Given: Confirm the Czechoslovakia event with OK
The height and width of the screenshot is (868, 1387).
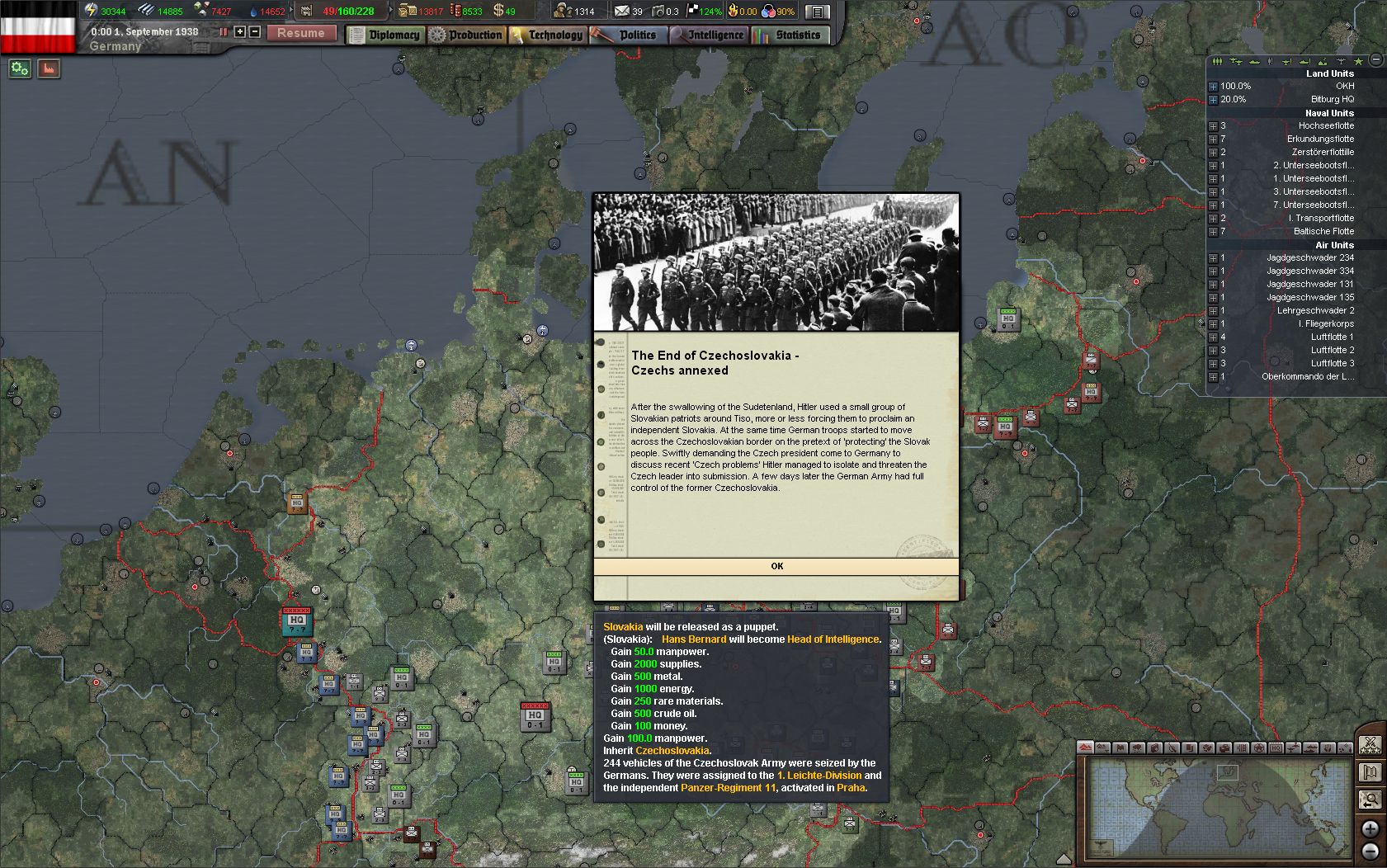Looking at the screenshot, I should pos(776,566).
